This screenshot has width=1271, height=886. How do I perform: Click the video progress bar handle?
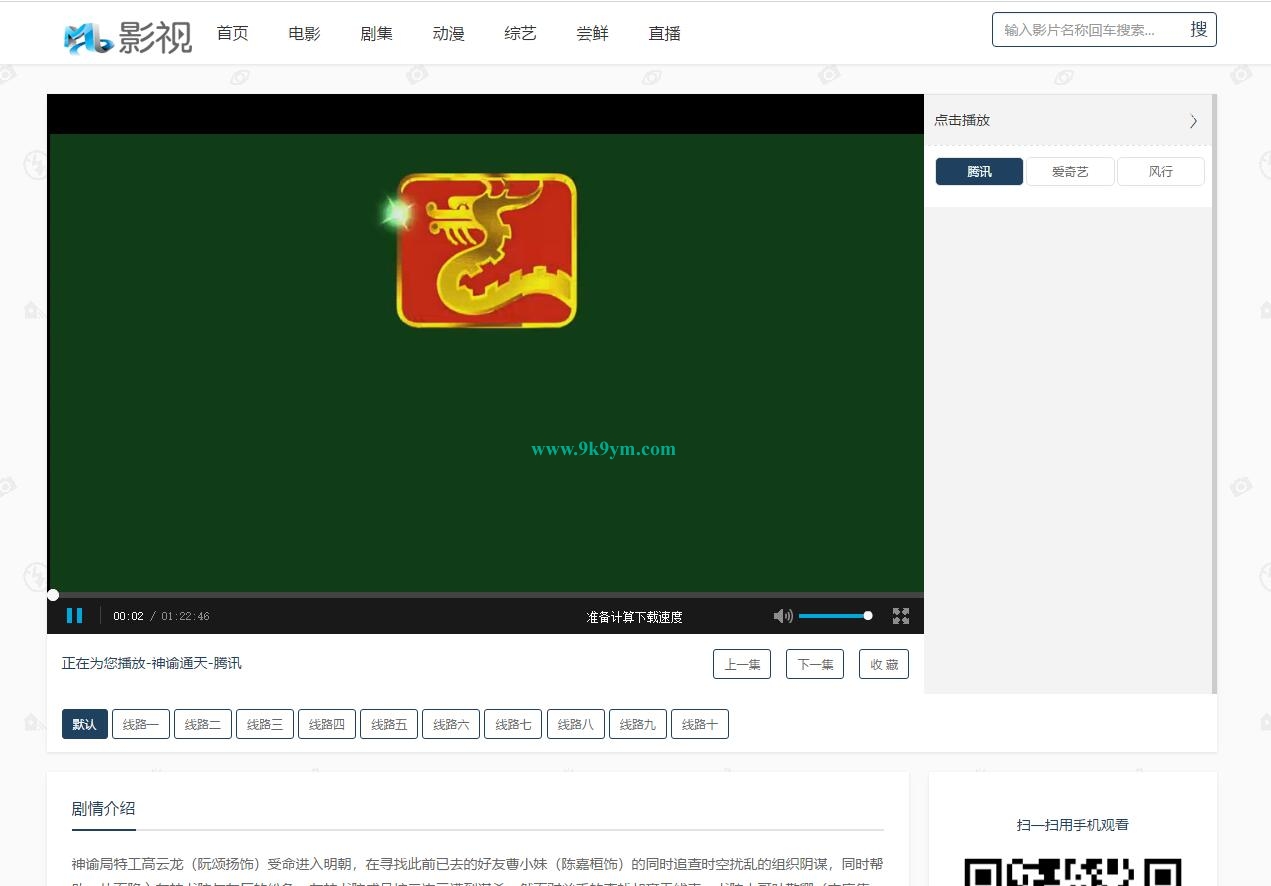click(53, 595)
